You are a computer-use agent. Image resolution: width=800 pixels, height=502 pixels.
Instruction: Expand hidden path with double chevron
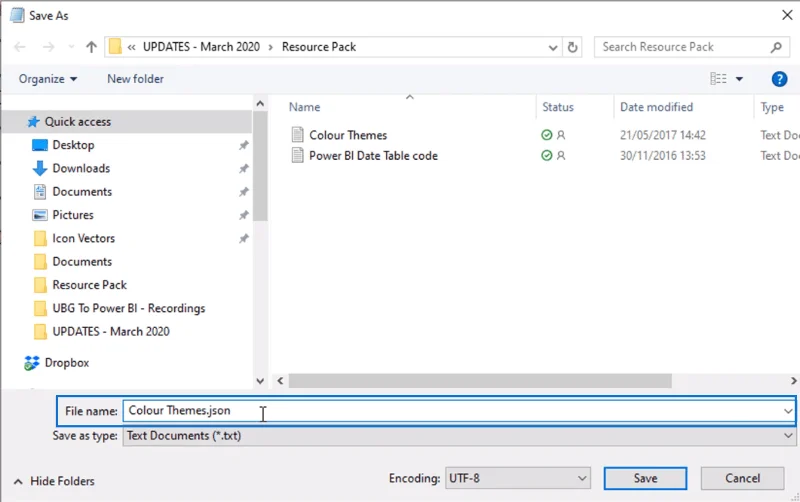click(132, 47)
